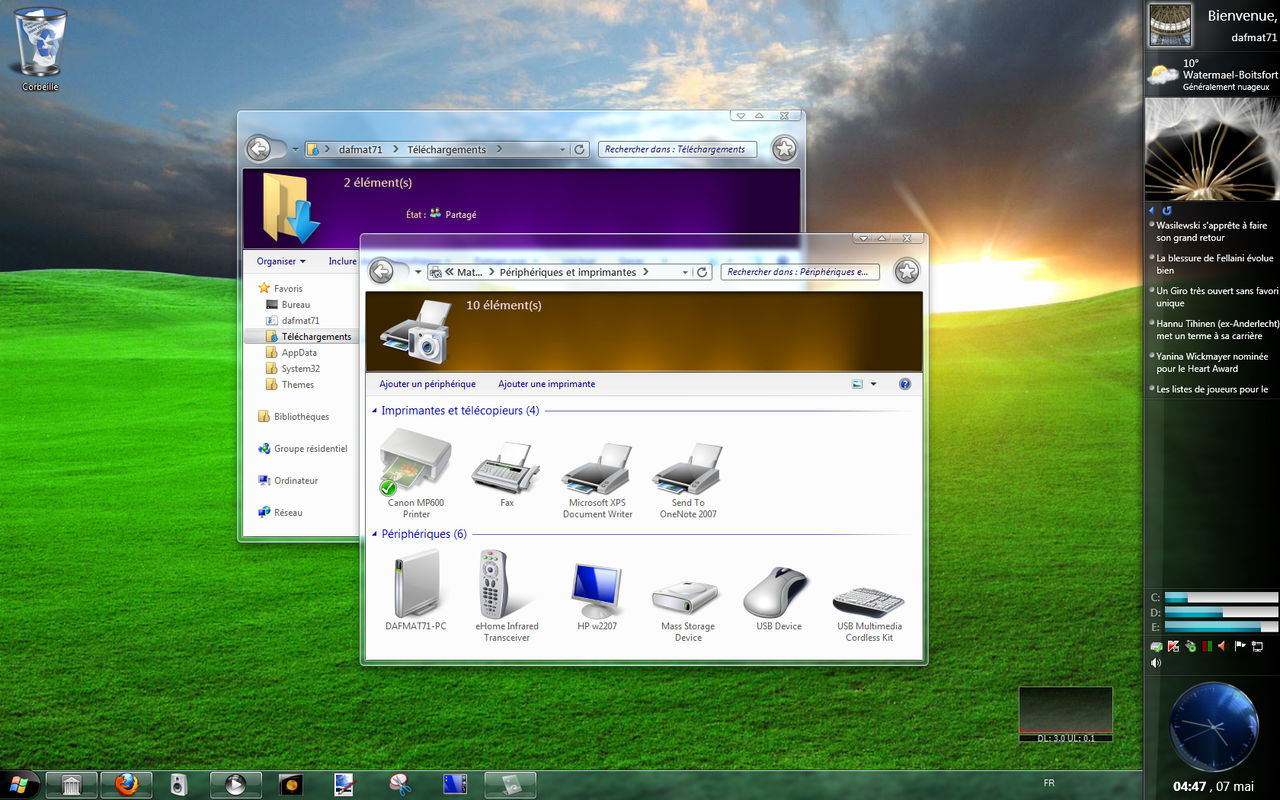Select the USB Device mouse icon
Image resolution: width=1280 pixels, height=800 pixels.
pyautogui.click(x=778, y=597)
